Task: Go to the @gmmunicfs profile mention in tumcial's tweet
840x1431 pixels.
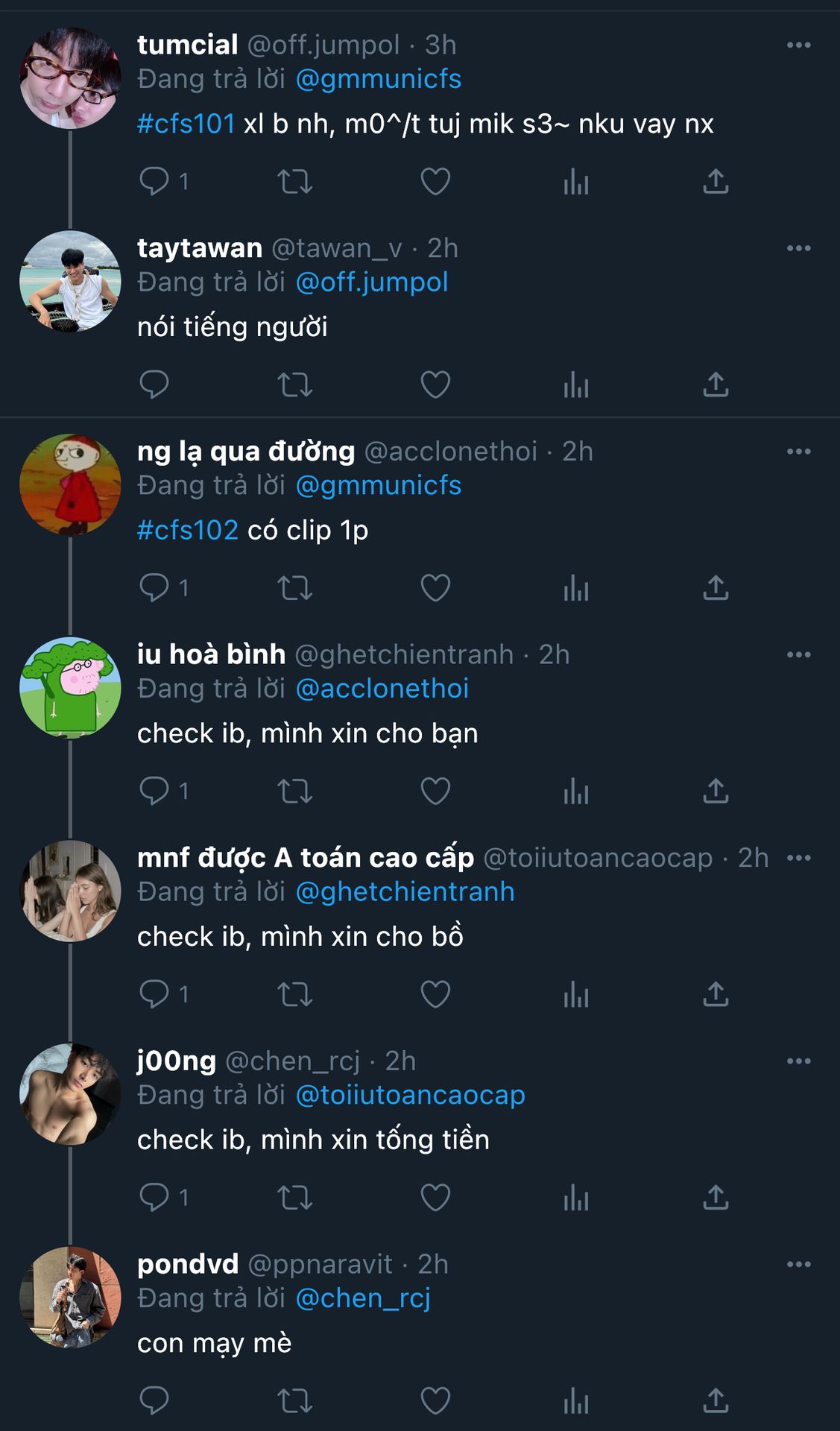Action: pyautogui.click(x=379, y=79)
